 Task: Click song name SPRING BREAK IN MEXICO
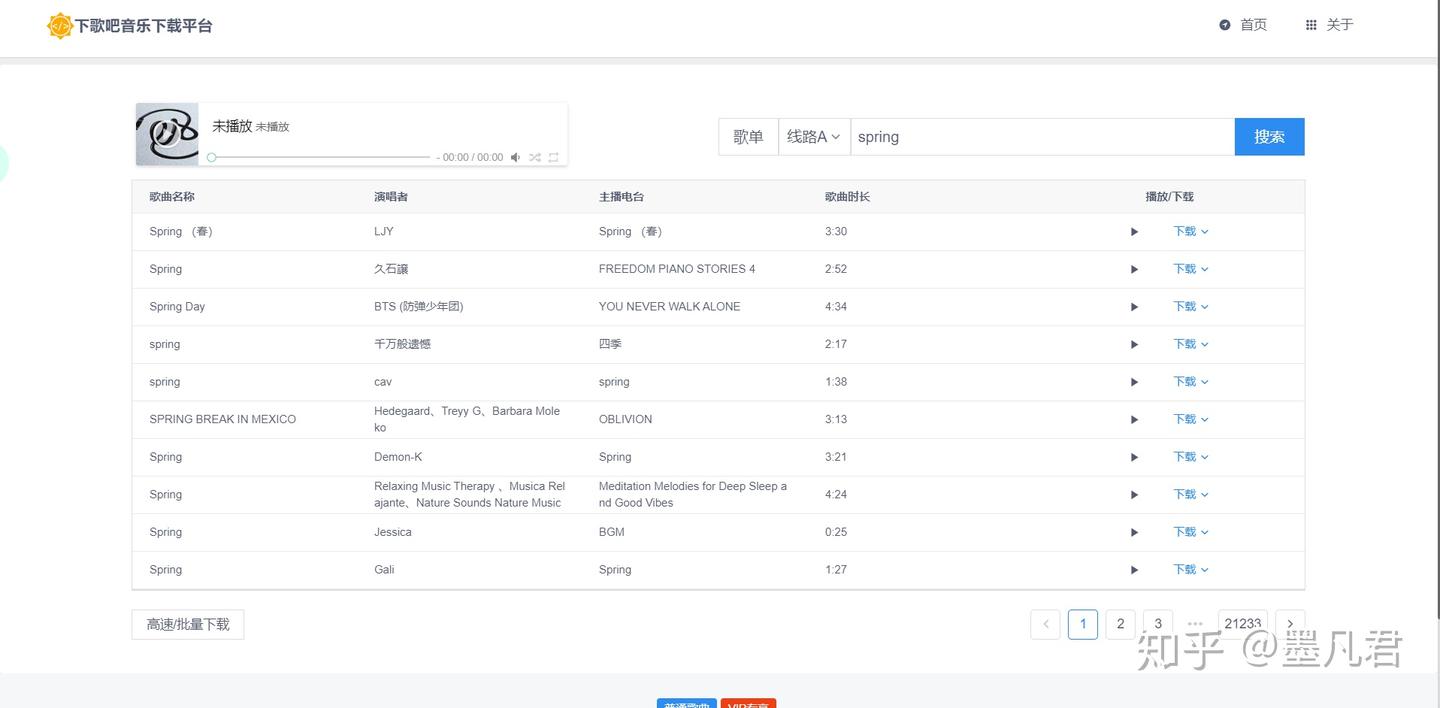pos(223,420)
